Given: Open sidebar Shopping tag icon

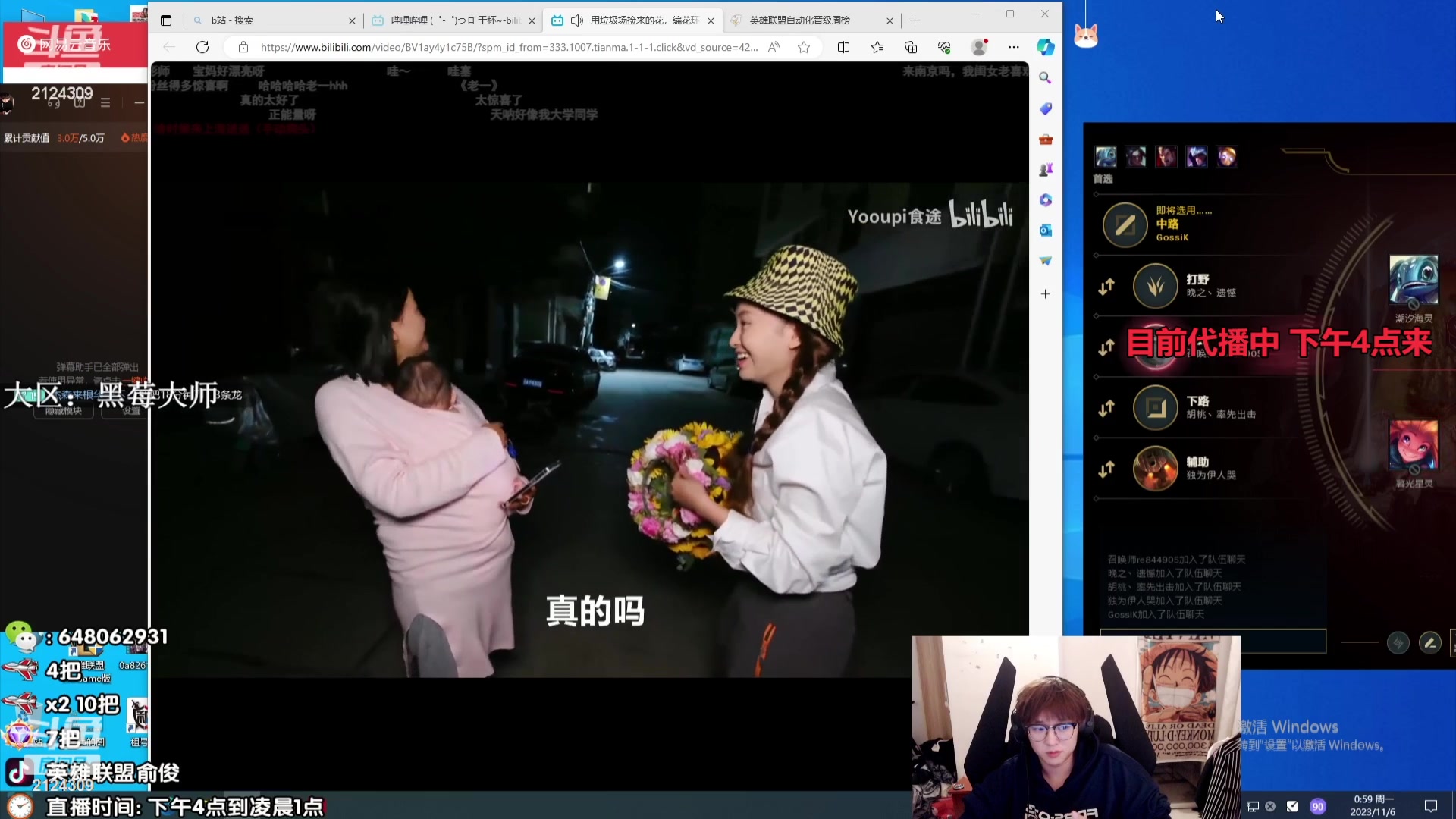Looking at the screenshot, I should coord(1045,108).
